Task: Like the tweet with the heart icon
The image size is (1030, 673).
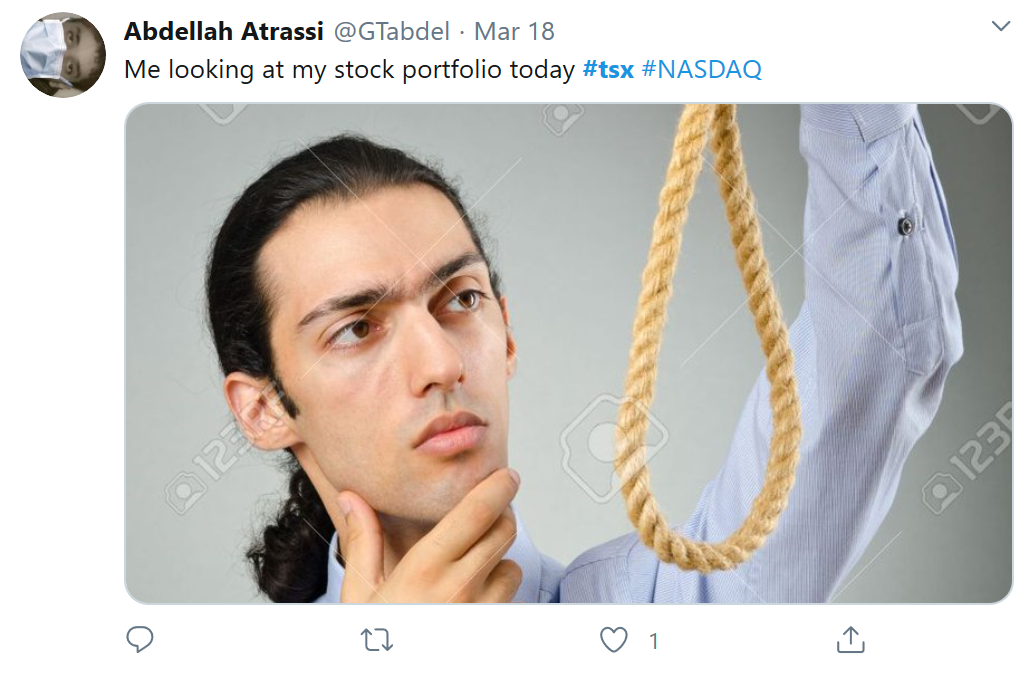Action: tap(614, 640)
